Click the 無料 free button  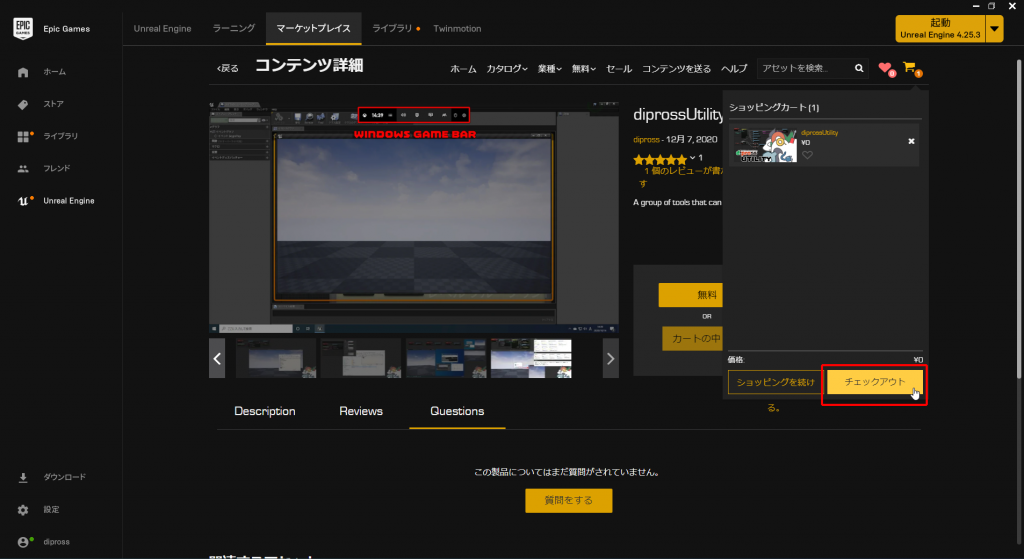click(691, 295)
